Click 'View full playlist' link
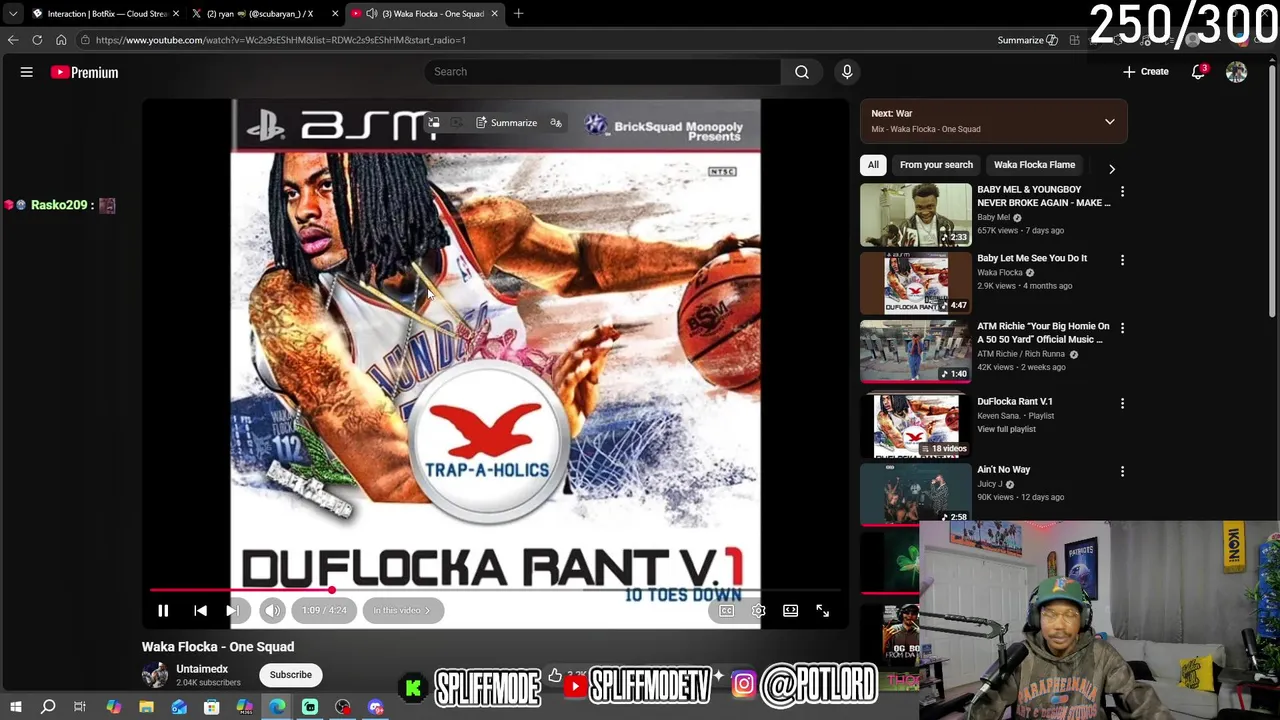The image size is (1280, 720). [1006, 429]
